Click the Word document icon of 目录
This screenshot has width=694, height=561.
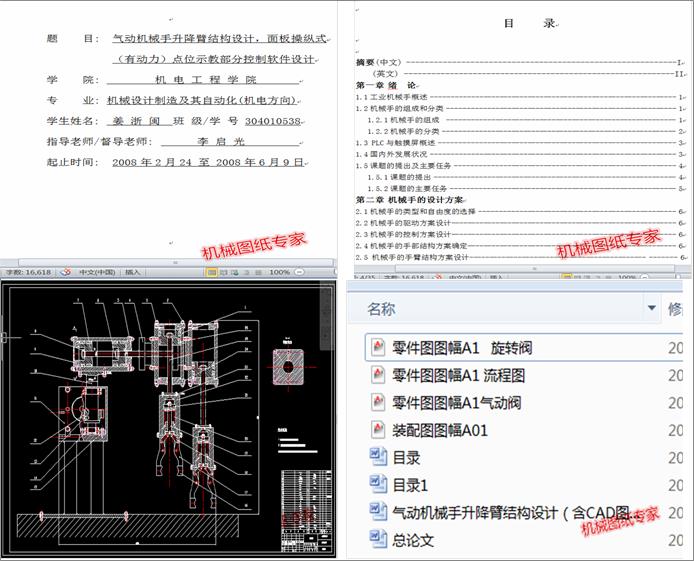click(x=378, y=457)
